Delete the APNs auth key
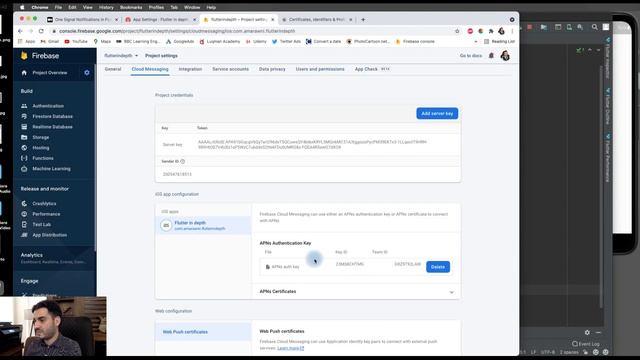Image resolution: width=640 pixels, height=360 pixels. pyautogui.click(x=438, y=267)
